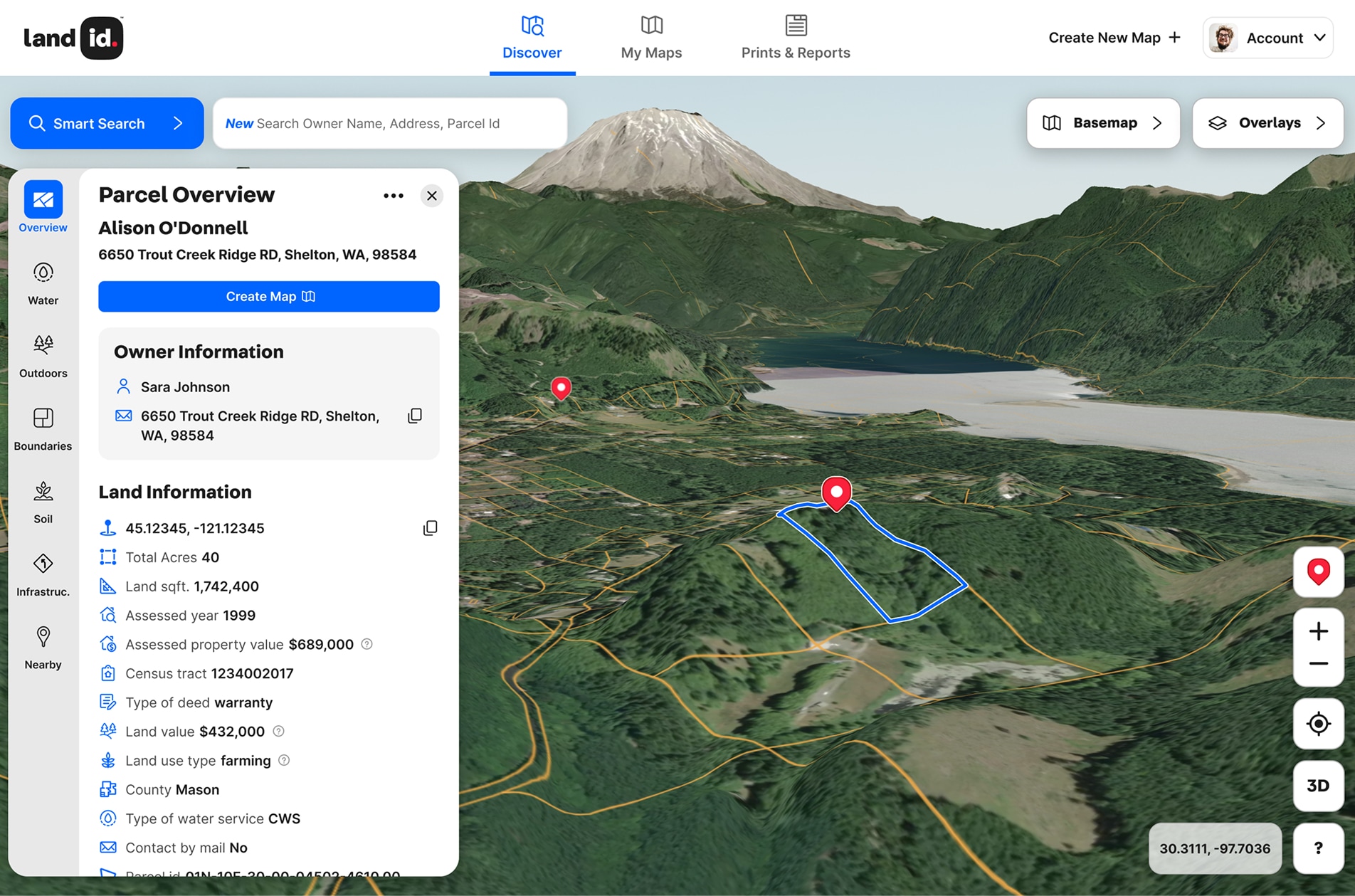Viewport: 1355px width, 896px height.
Task: Zoom out on the map
Action: [1318, 664]
